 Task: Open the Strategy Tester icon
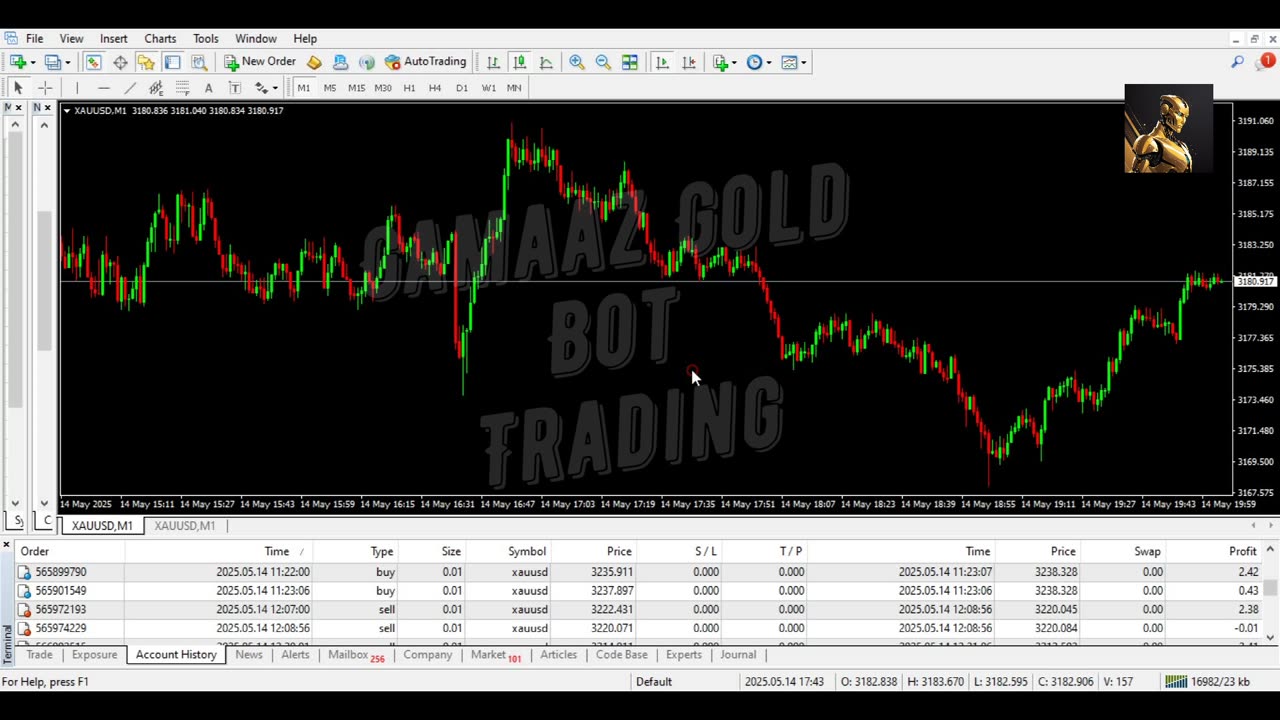point(199,62)
